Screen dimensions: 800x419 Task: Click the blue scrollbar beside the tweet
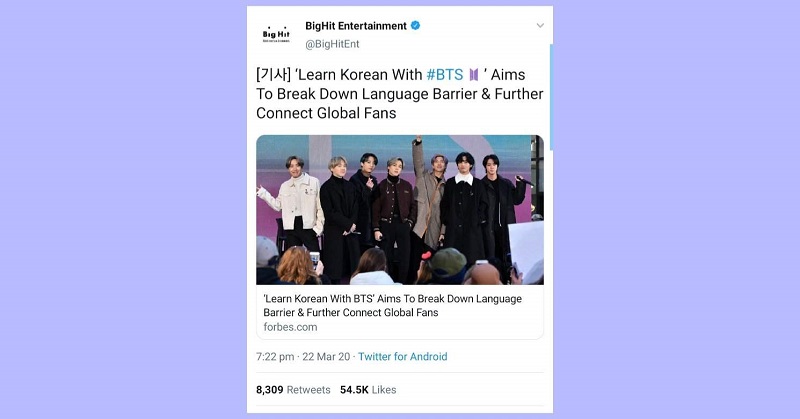click(x=552, y=96)
